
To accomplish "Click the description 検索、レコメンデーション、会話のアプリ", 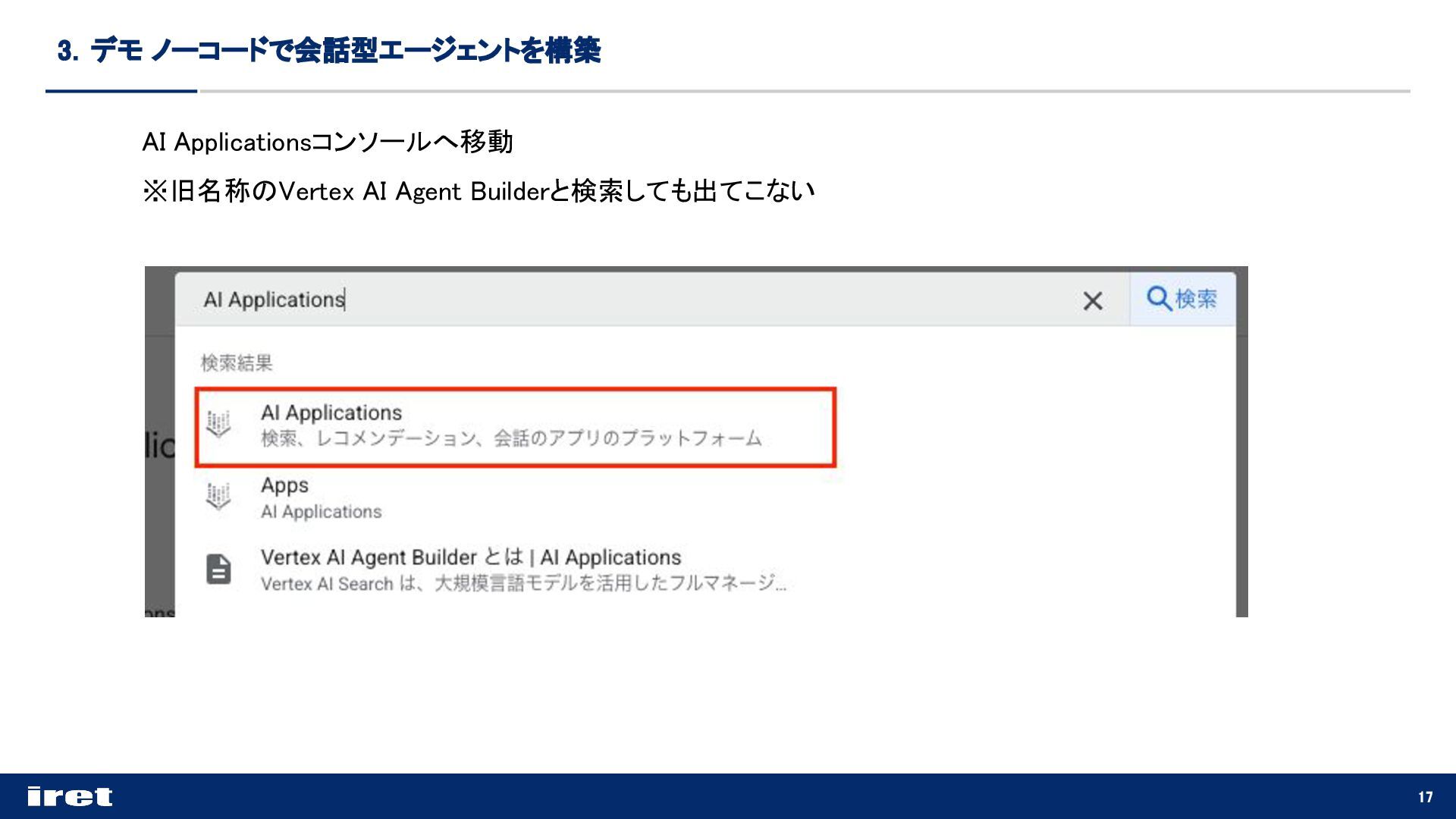I will pyautogui.click(x=511, y=438).
